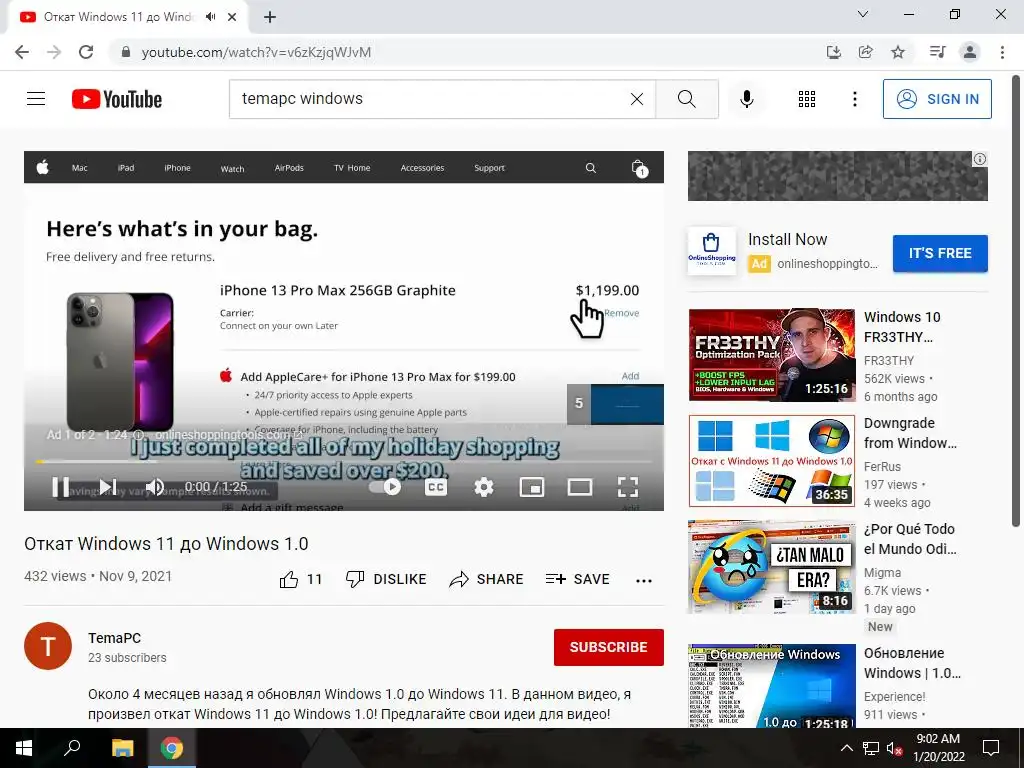
Task: Enter full screen mode
Action: coord(628,487)
